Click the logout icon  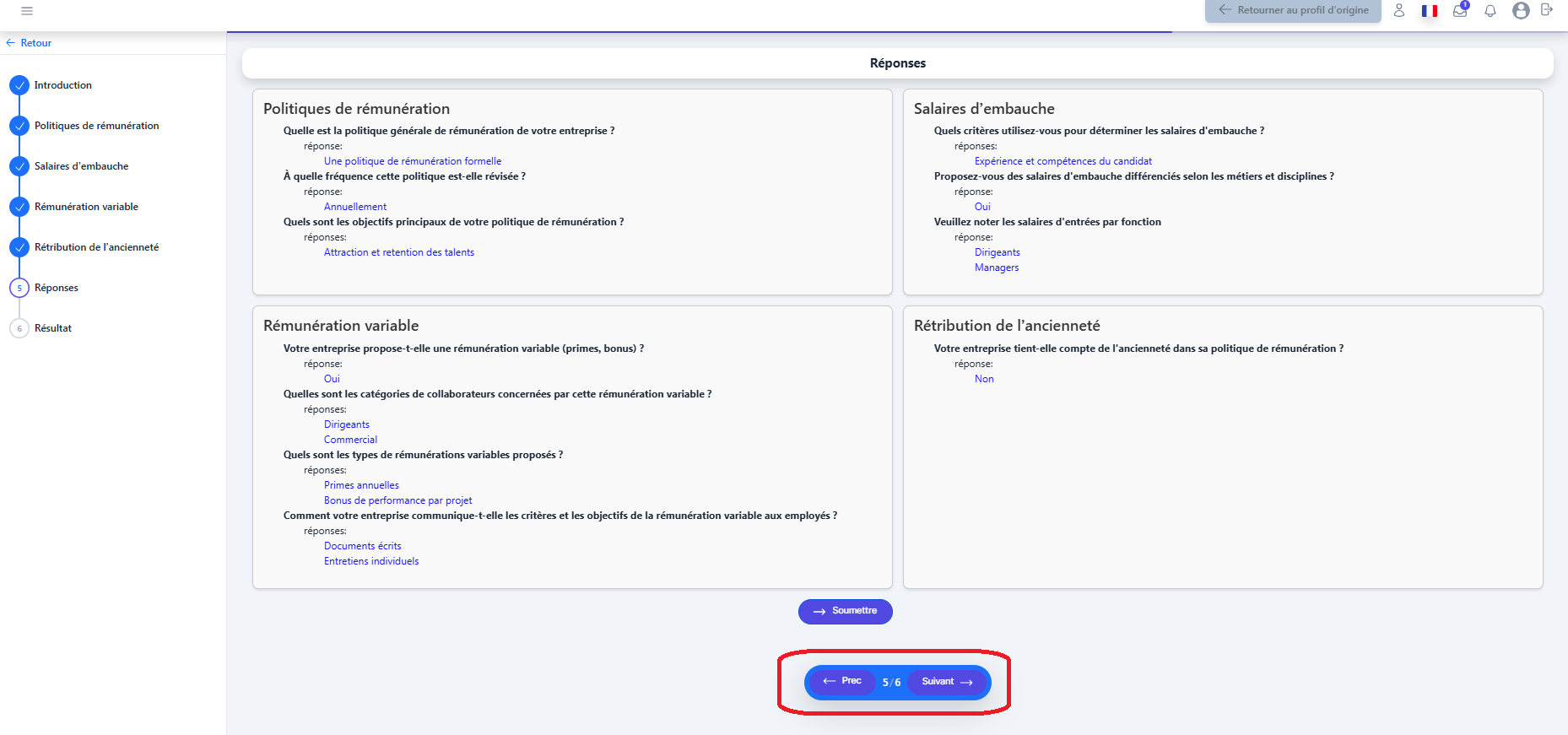(x=1546, y=10)
